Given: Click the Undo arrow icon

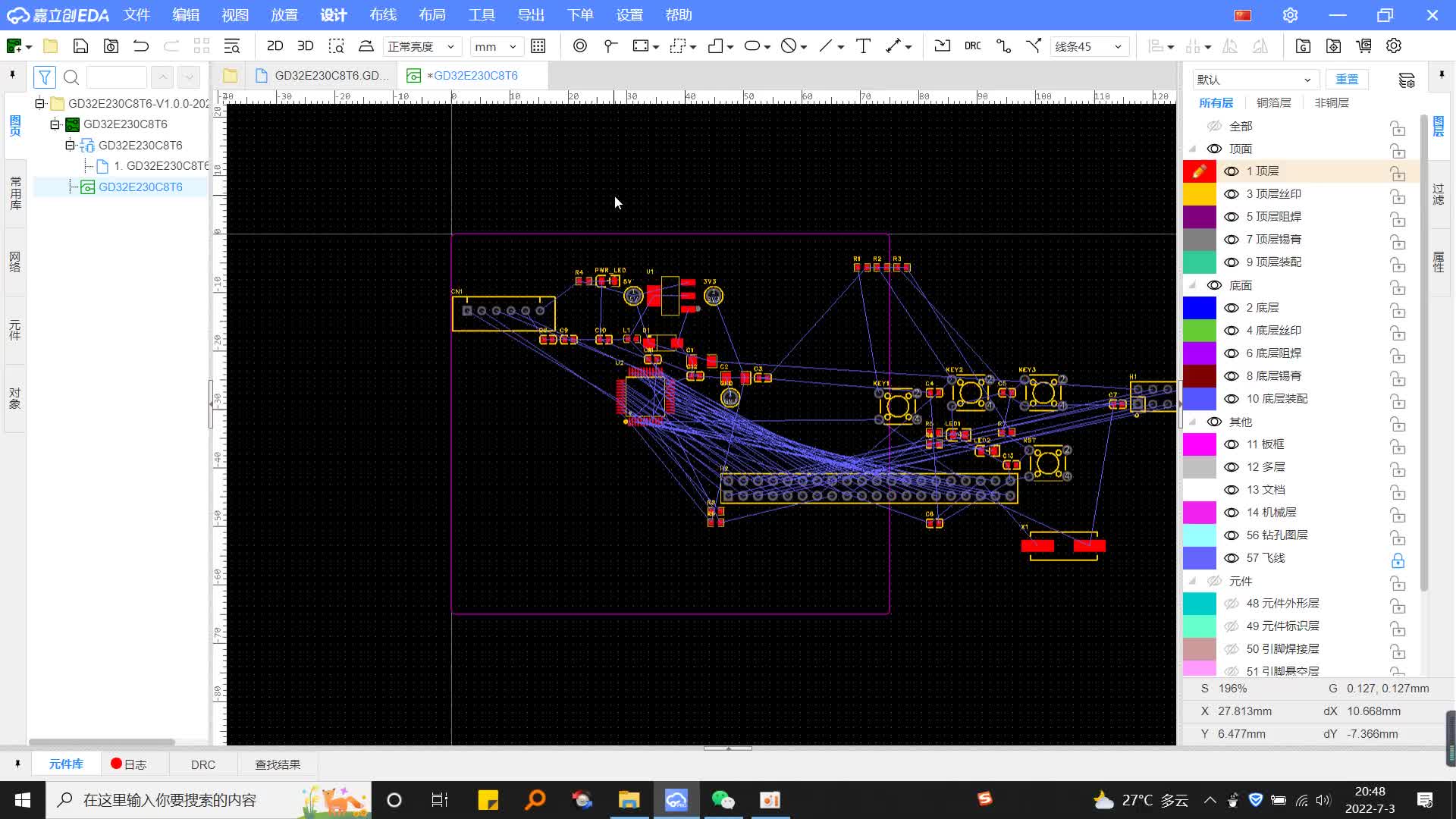Looking at the screenshot, I should (141, 46).
